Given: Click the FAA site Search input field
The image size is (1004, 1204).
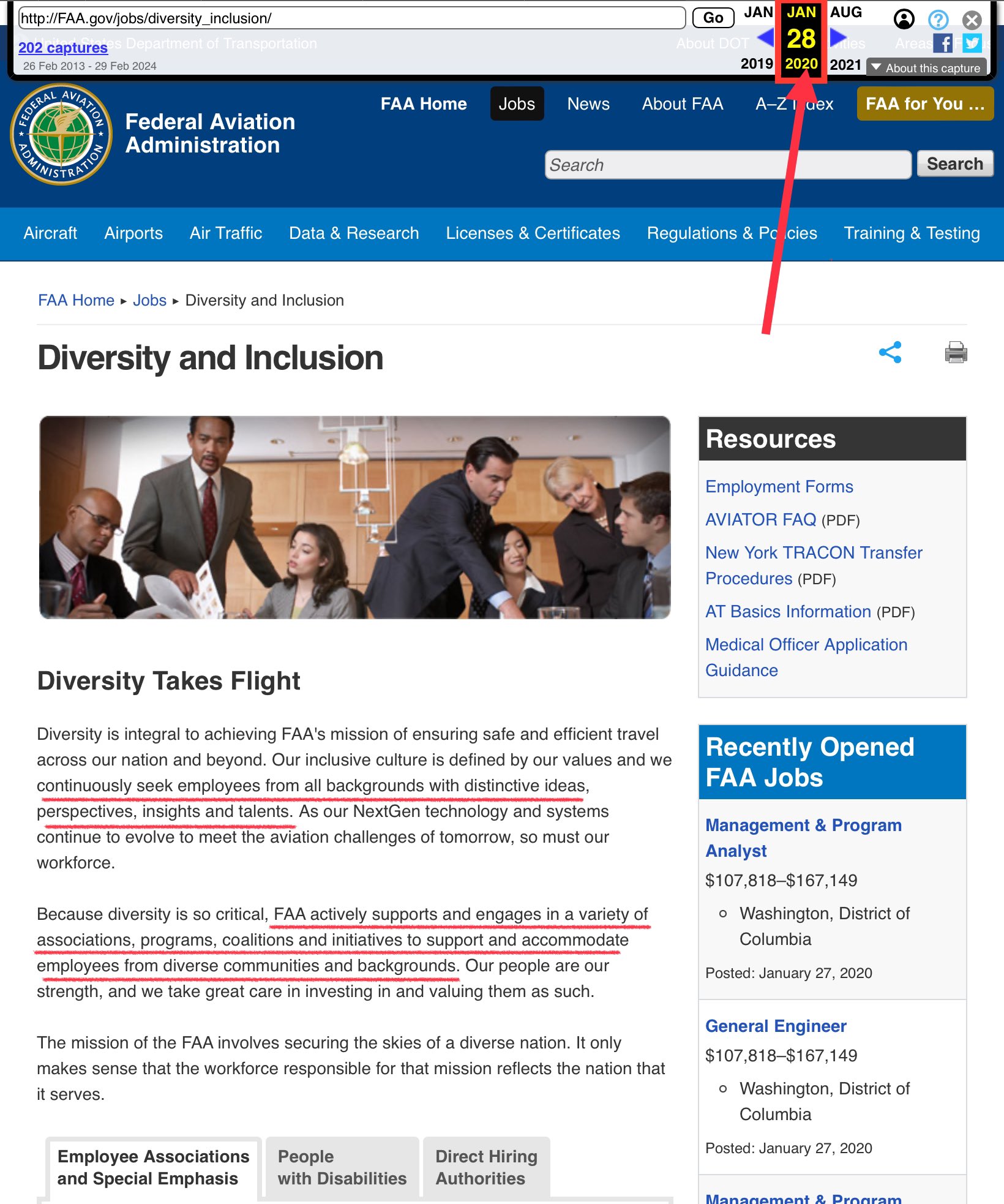Looking at the screenshot, I should (728, 165).
